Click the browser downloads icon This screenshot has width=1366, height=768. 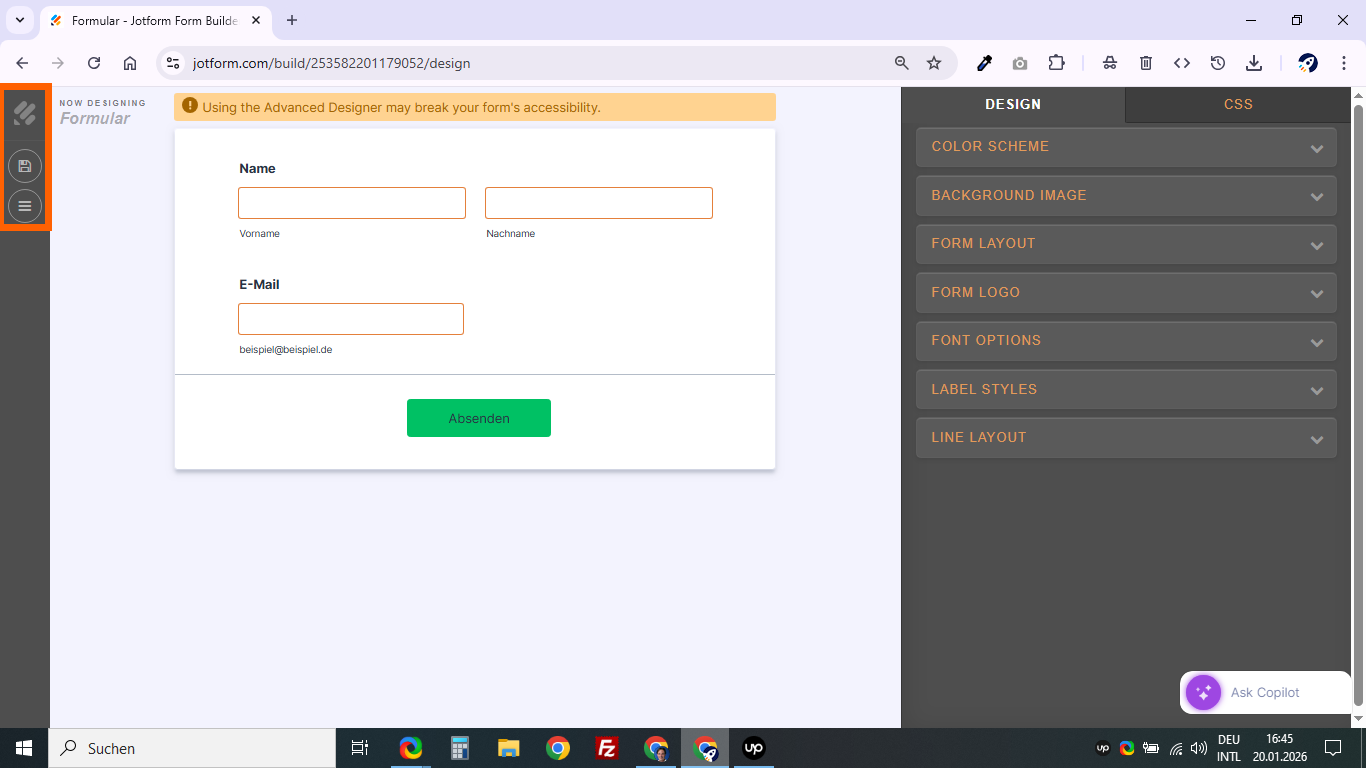tap(1254, 63)
